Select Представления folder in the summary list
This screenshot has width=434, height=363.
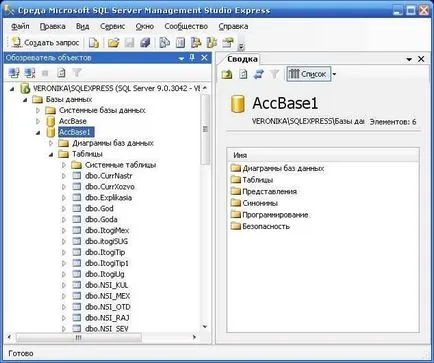click(269, 192)
